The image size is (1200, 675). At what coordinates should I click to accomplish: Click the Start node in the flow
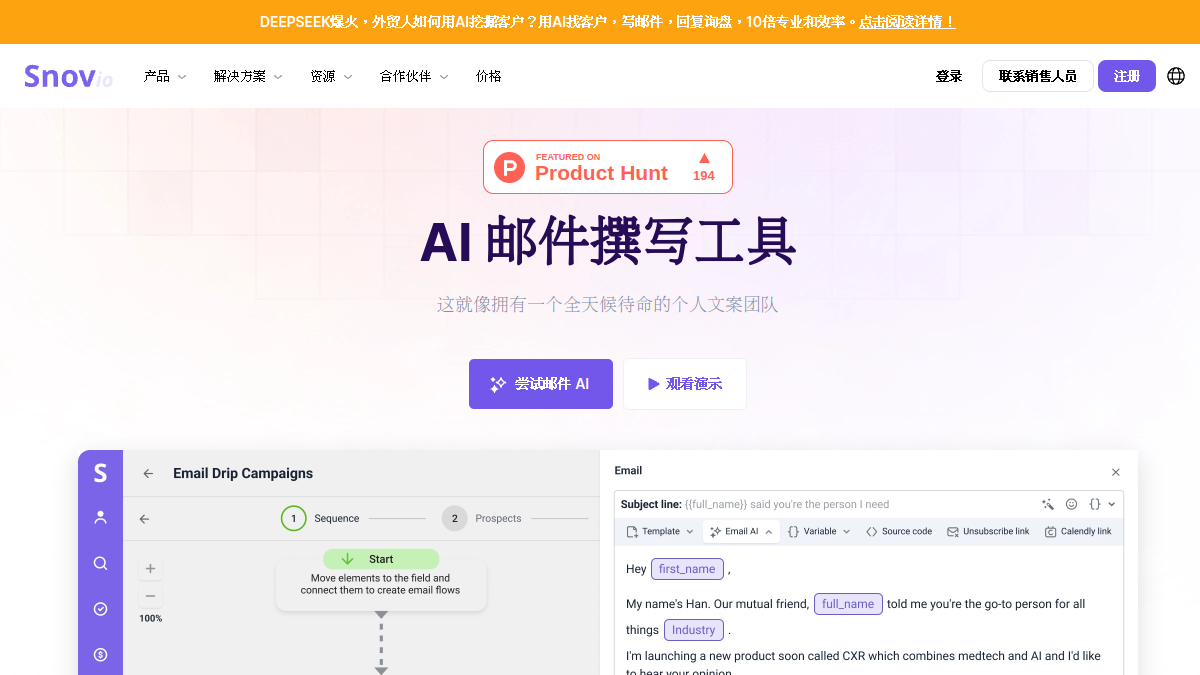pyautogui.click(x=381, y=559)
